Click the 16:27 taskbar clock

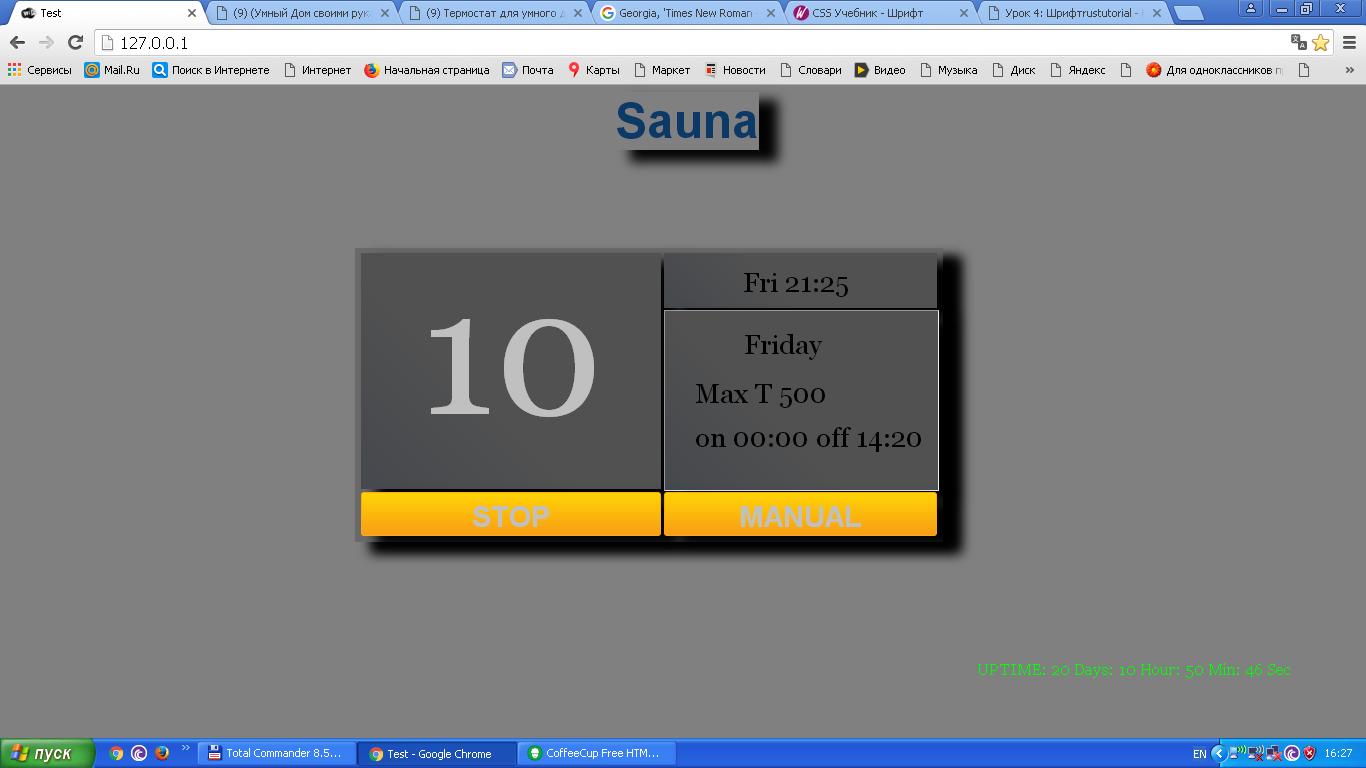point(1338,753)
